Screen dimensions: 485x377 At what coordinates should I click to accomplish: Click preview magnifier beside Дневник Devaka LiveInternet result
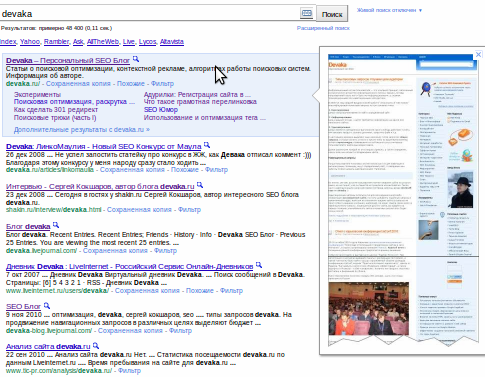click(x=259, y=265)
